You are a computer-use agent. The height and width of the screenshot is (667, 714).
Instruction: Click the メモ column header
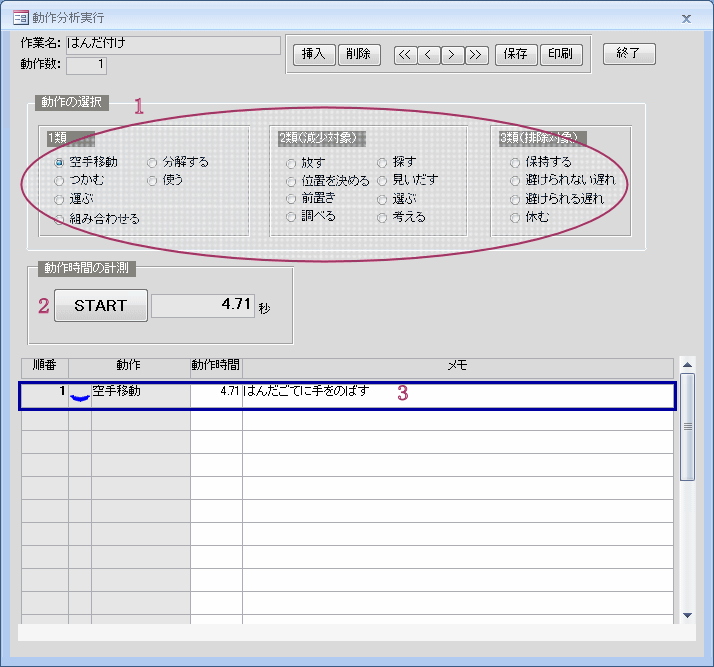[x=458, y=367]
